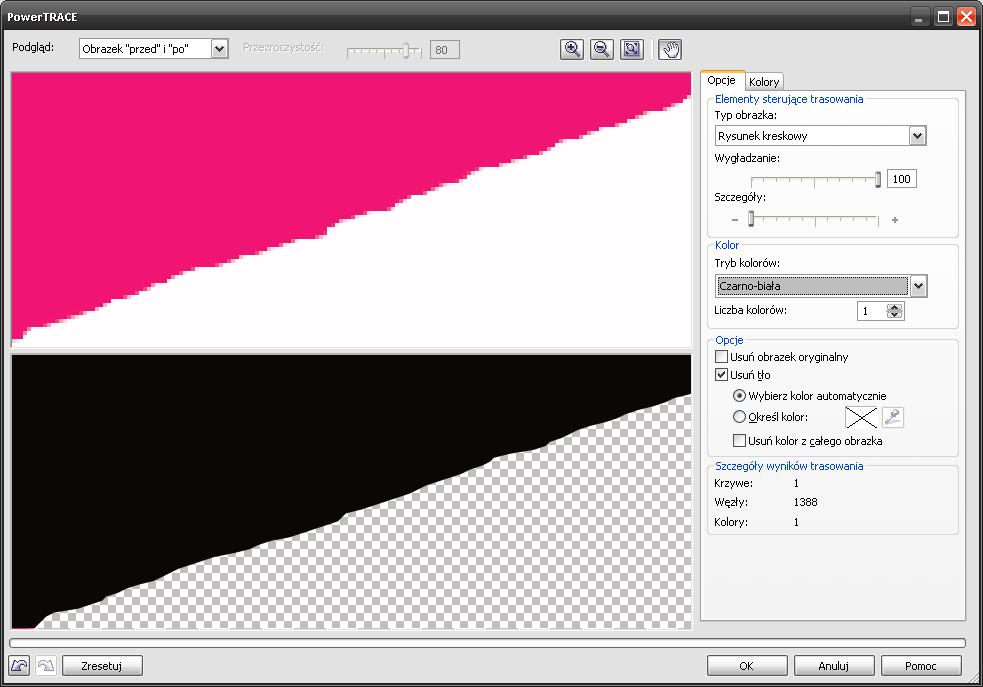Click the plus icon beside Szczegóły slider
This screenshot has width=983, height=687.
[894, 220]
